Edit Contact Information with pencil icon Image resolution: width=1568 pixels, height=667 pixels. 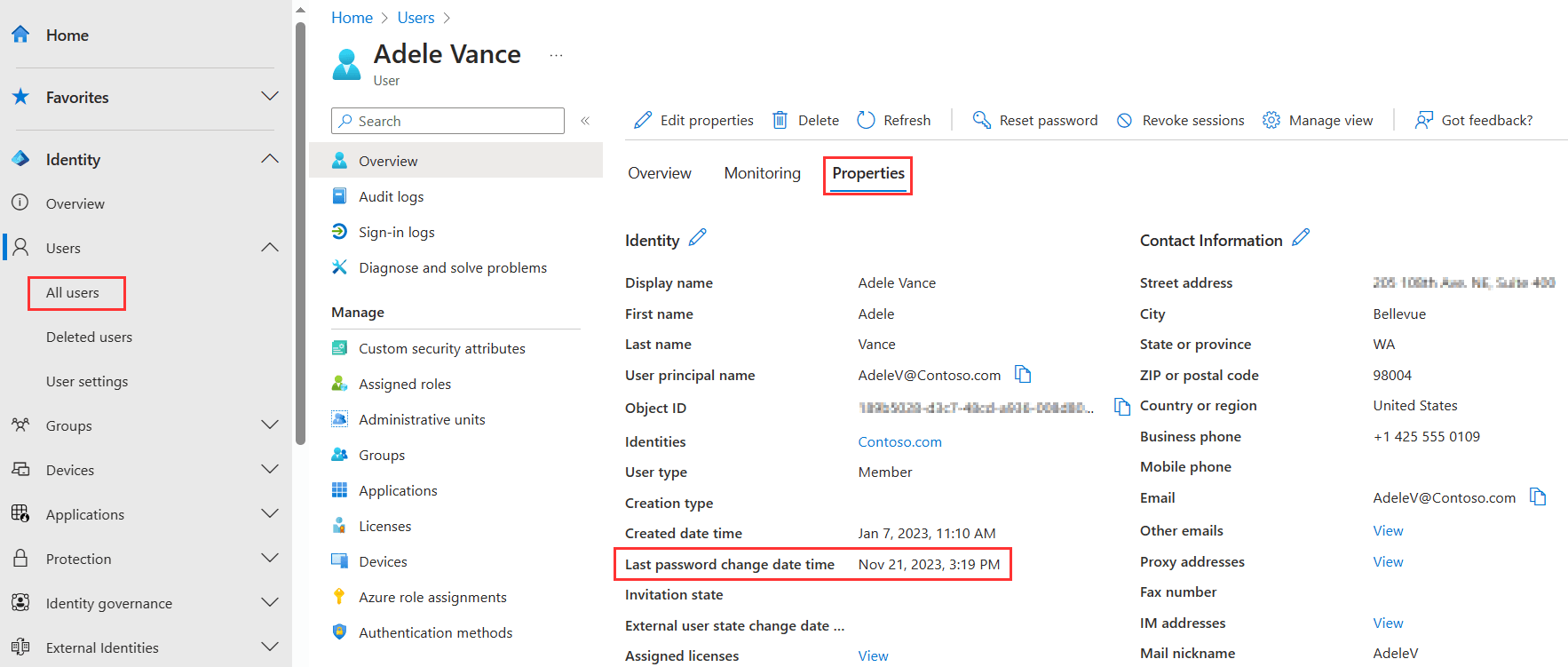pos(1301,237)
